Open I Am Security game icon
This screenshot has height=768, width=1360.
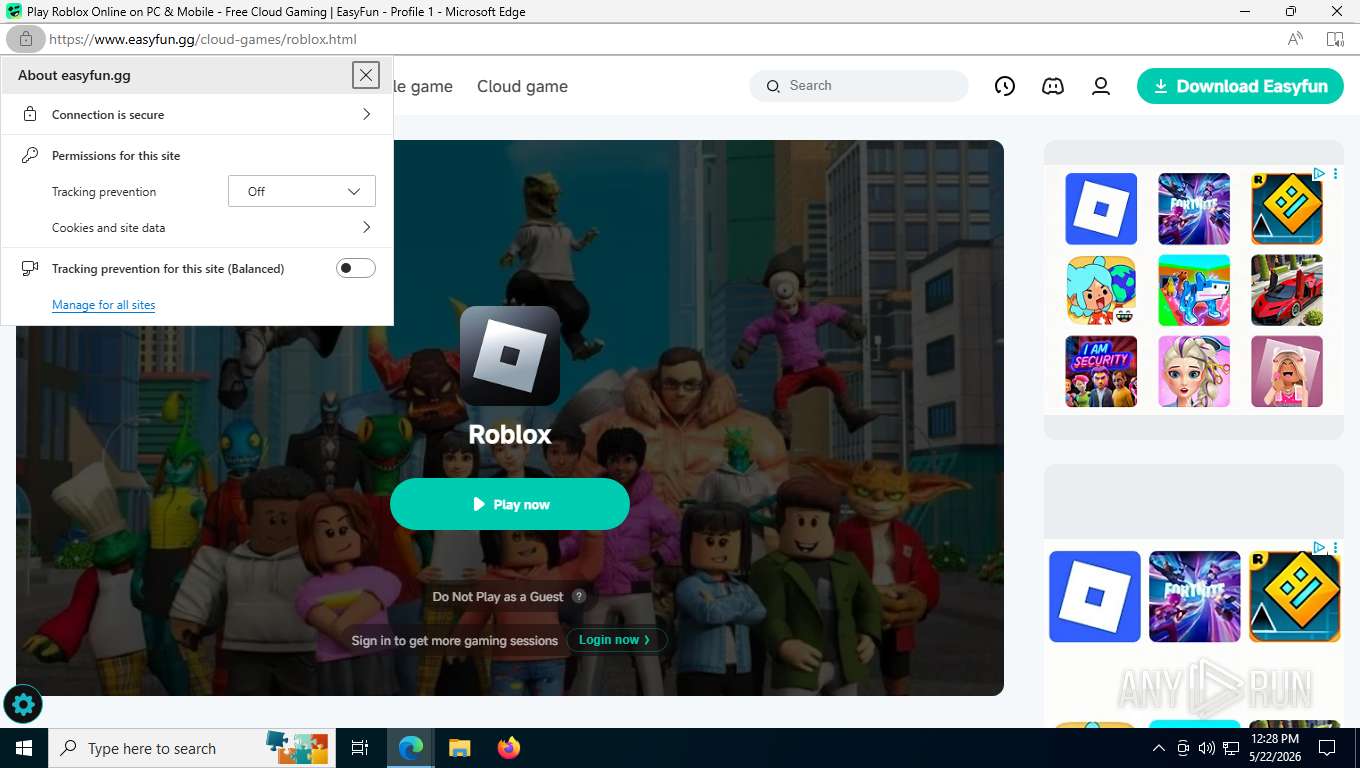click(1101, 371)
